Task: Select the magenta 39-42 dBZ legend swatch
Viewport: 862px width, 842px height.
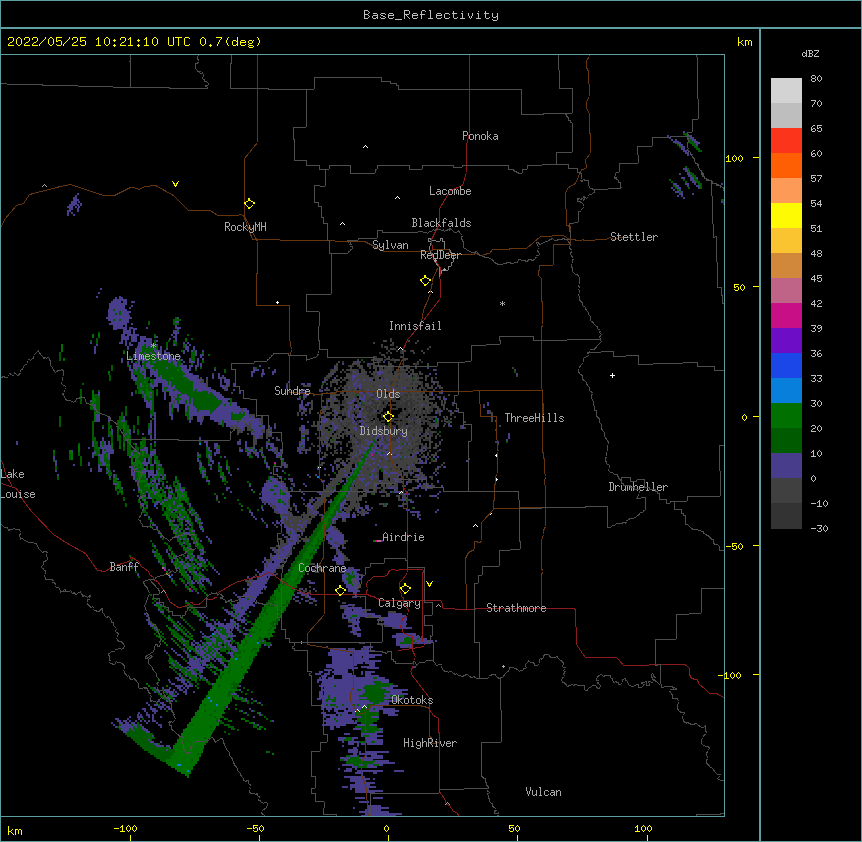Action: [x=786, y=315]
